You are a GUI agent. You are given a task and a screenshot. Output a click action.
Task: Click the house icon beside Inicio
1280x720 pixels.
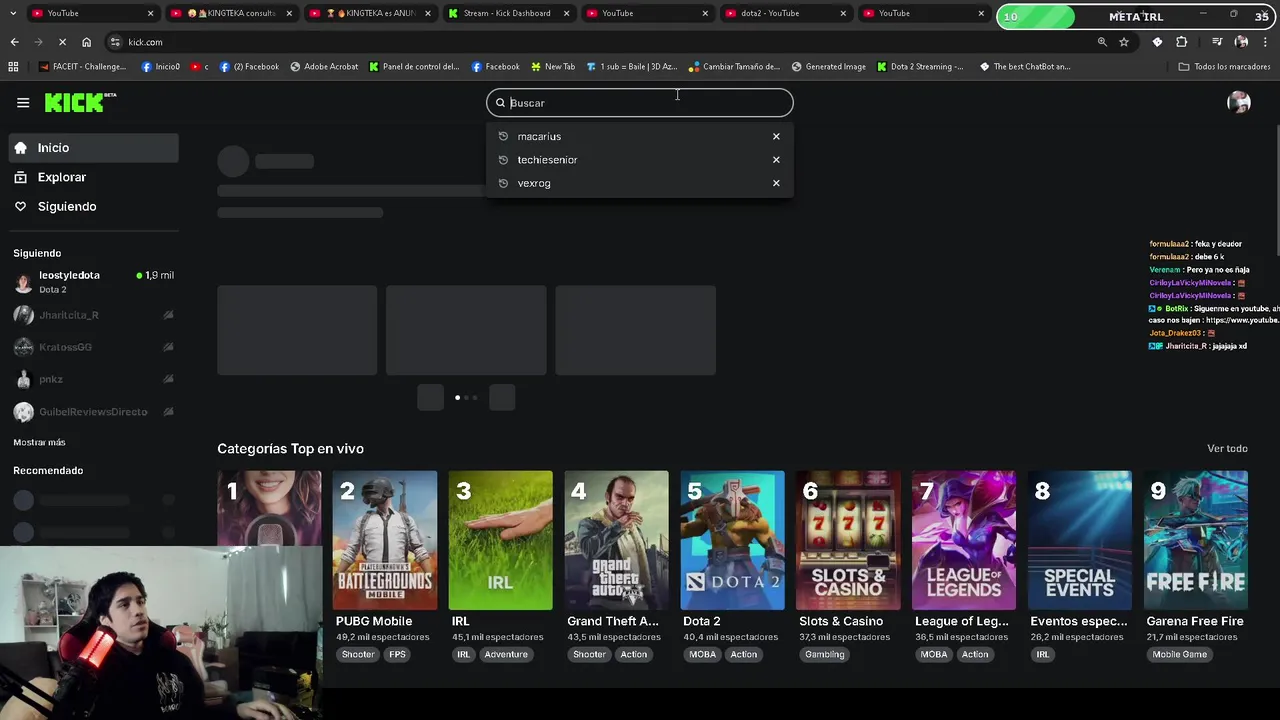pos(20,148)
